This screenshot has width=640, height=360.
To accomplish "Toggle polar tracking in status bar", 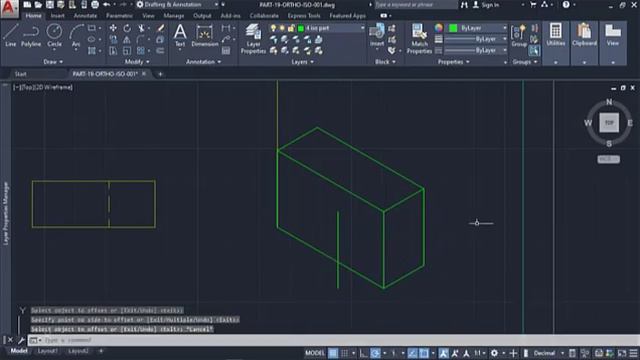I will 375,353.
